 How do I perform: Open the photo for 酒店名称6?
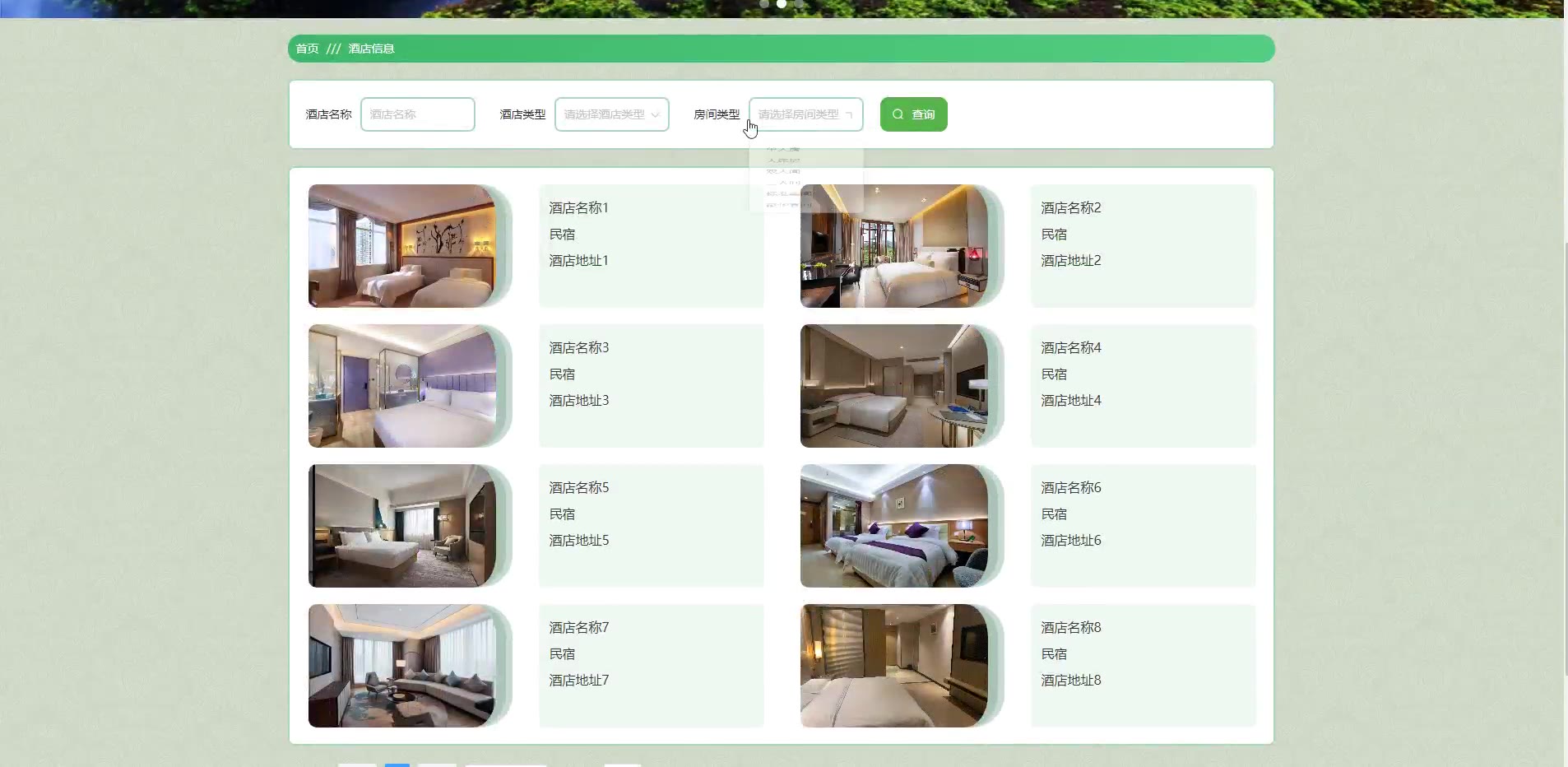894,526
